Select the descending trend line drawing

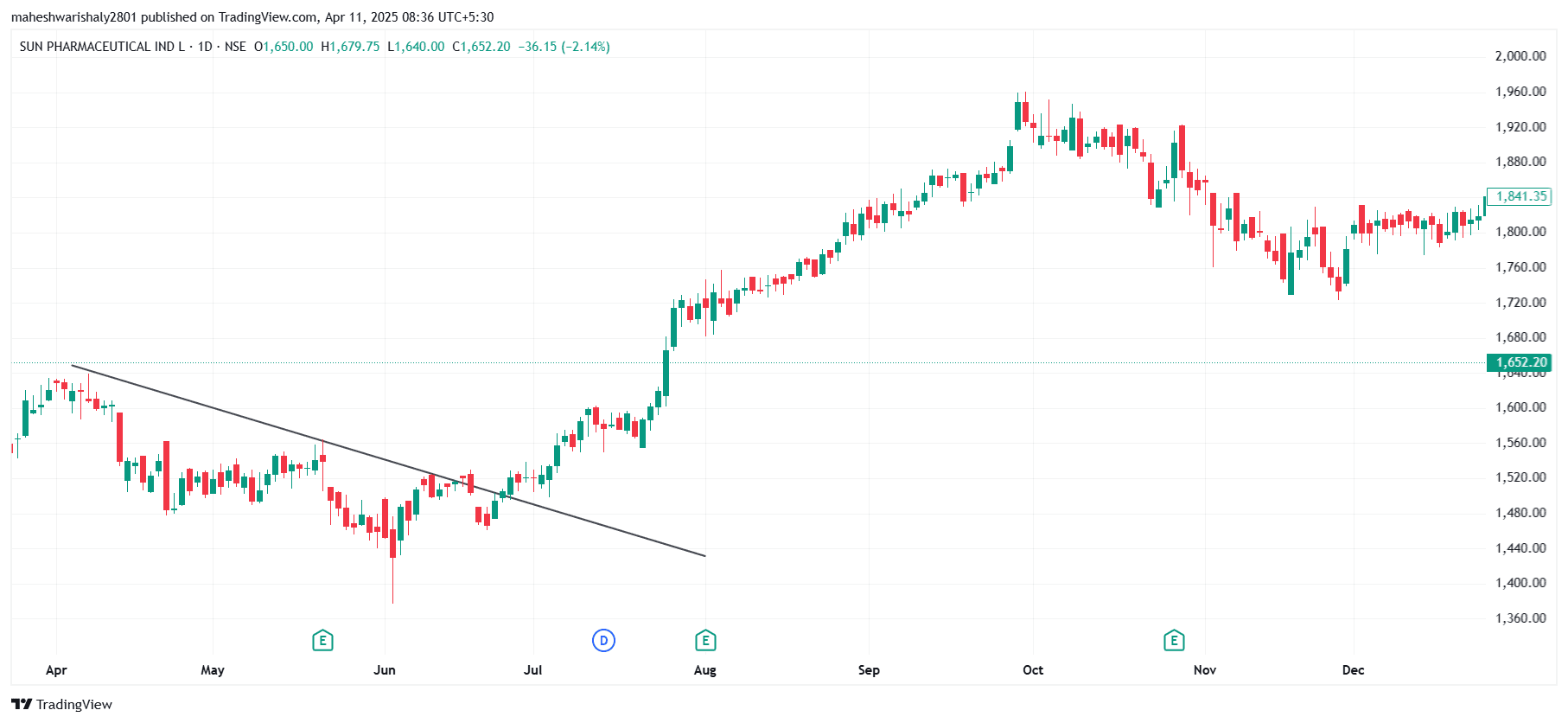389,461
